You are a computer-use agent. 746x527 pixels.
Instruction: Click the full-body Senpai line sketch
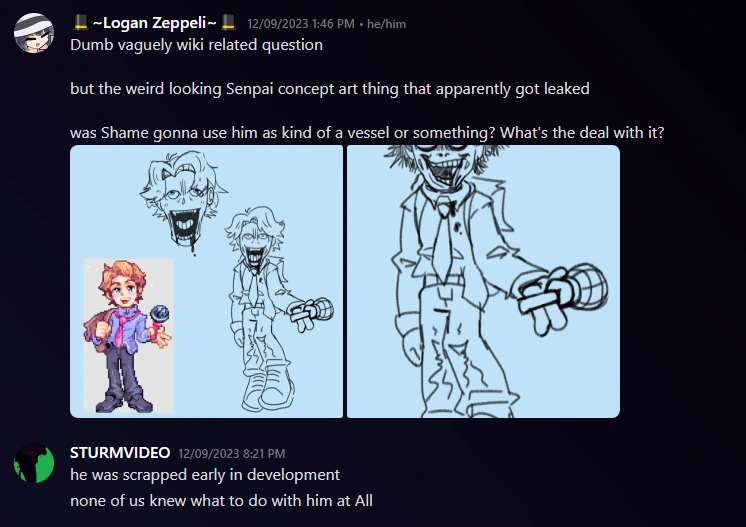pyautogui.click(x=278, y=309)
